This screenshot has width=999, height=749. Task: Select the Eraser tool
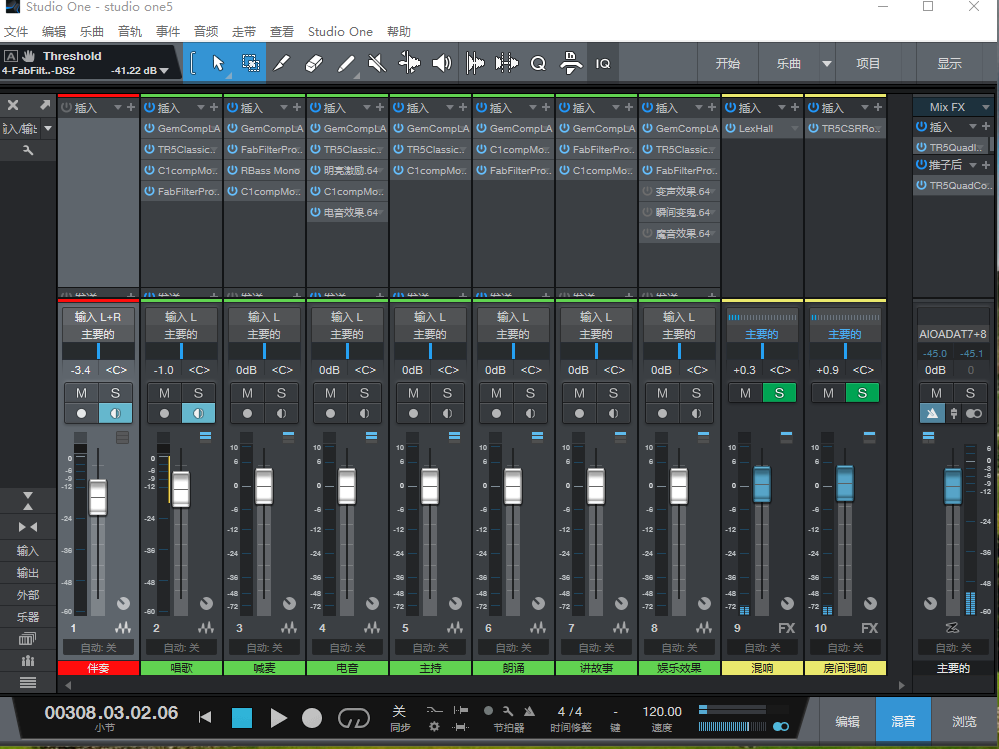coord(311,62)
